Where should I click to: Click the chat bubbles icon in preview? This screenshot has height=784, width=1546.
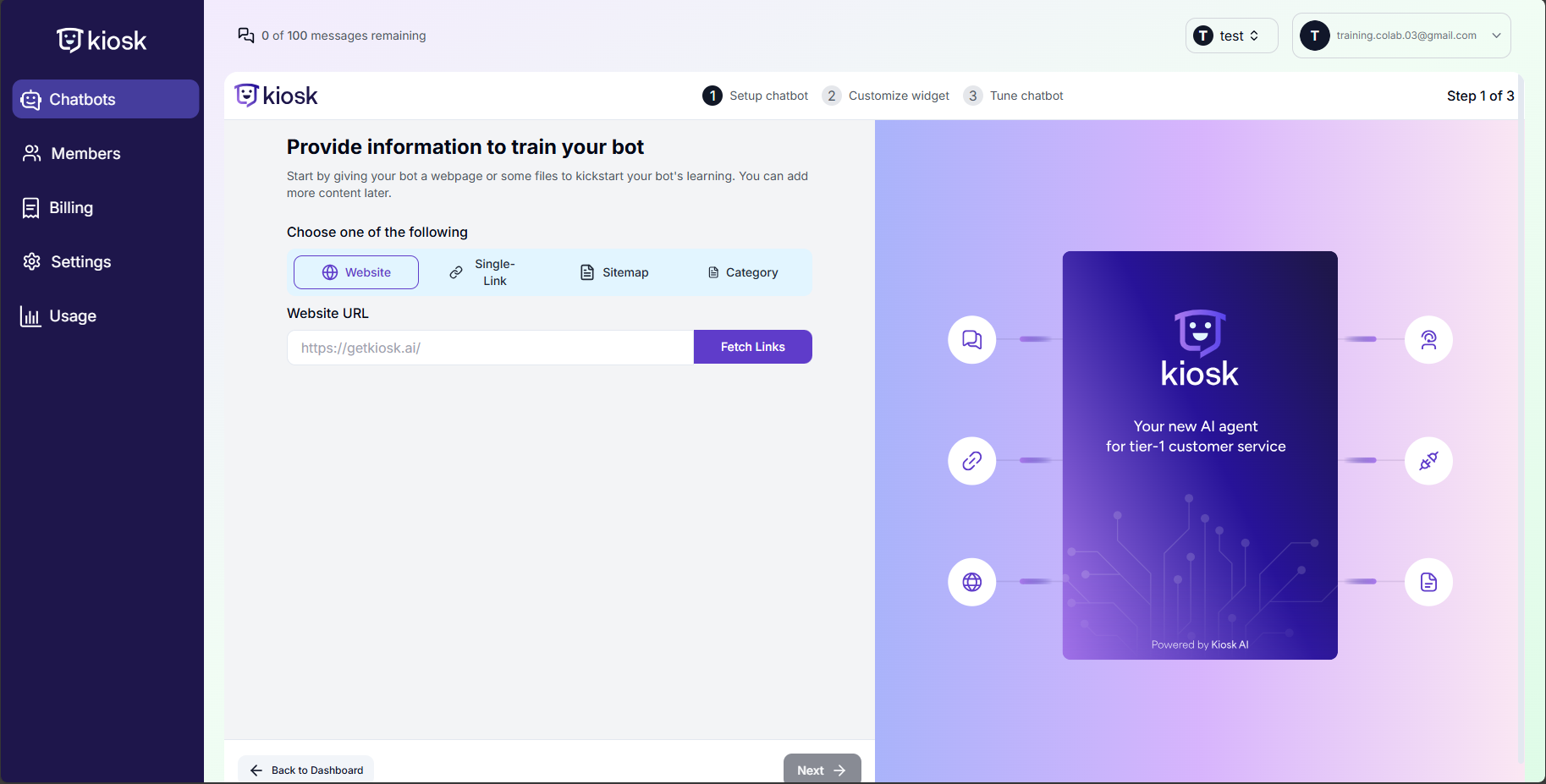click(x=971, y=340)
